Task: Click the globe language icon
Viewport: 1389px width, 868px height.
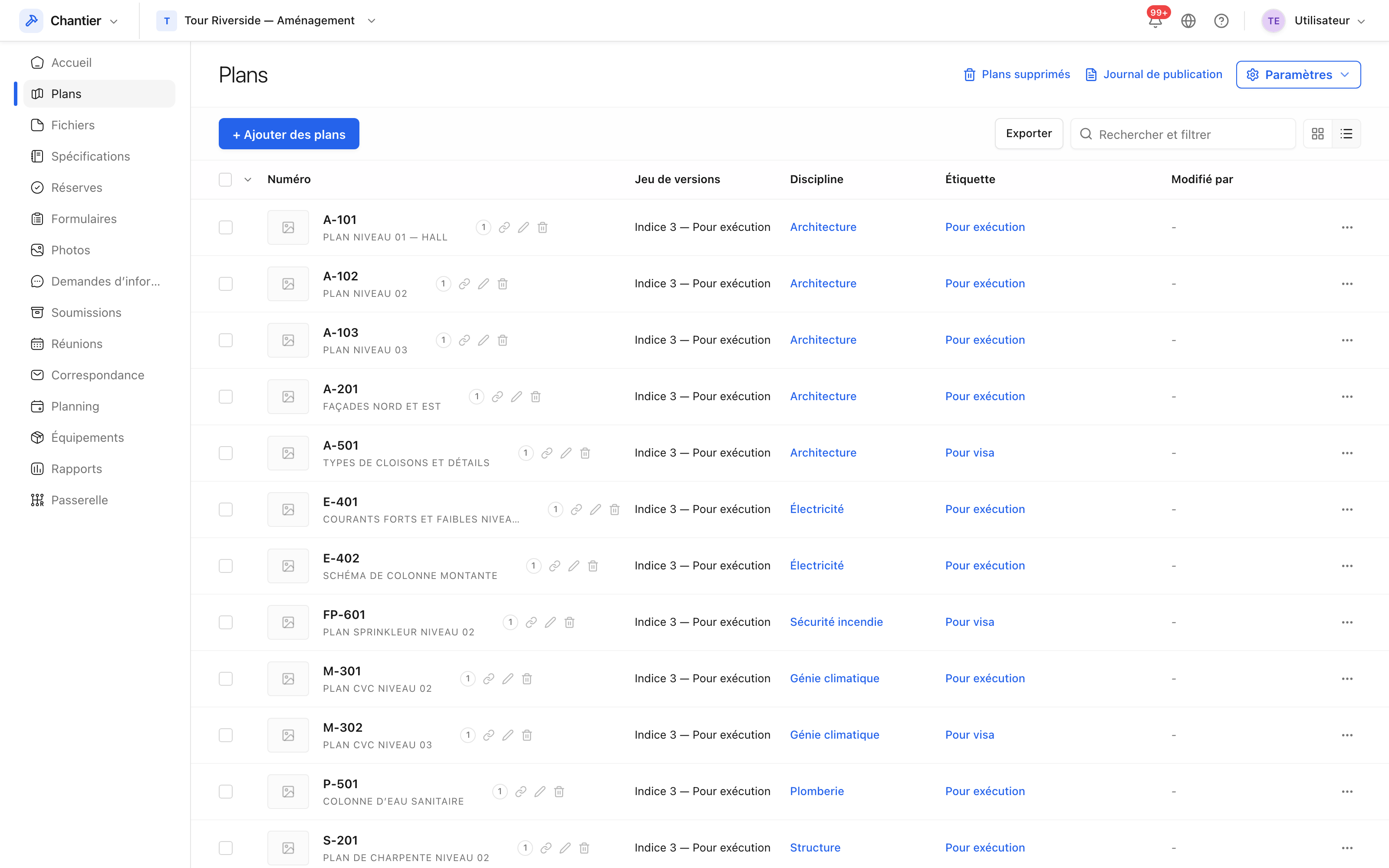Action: coord(1188,21)
